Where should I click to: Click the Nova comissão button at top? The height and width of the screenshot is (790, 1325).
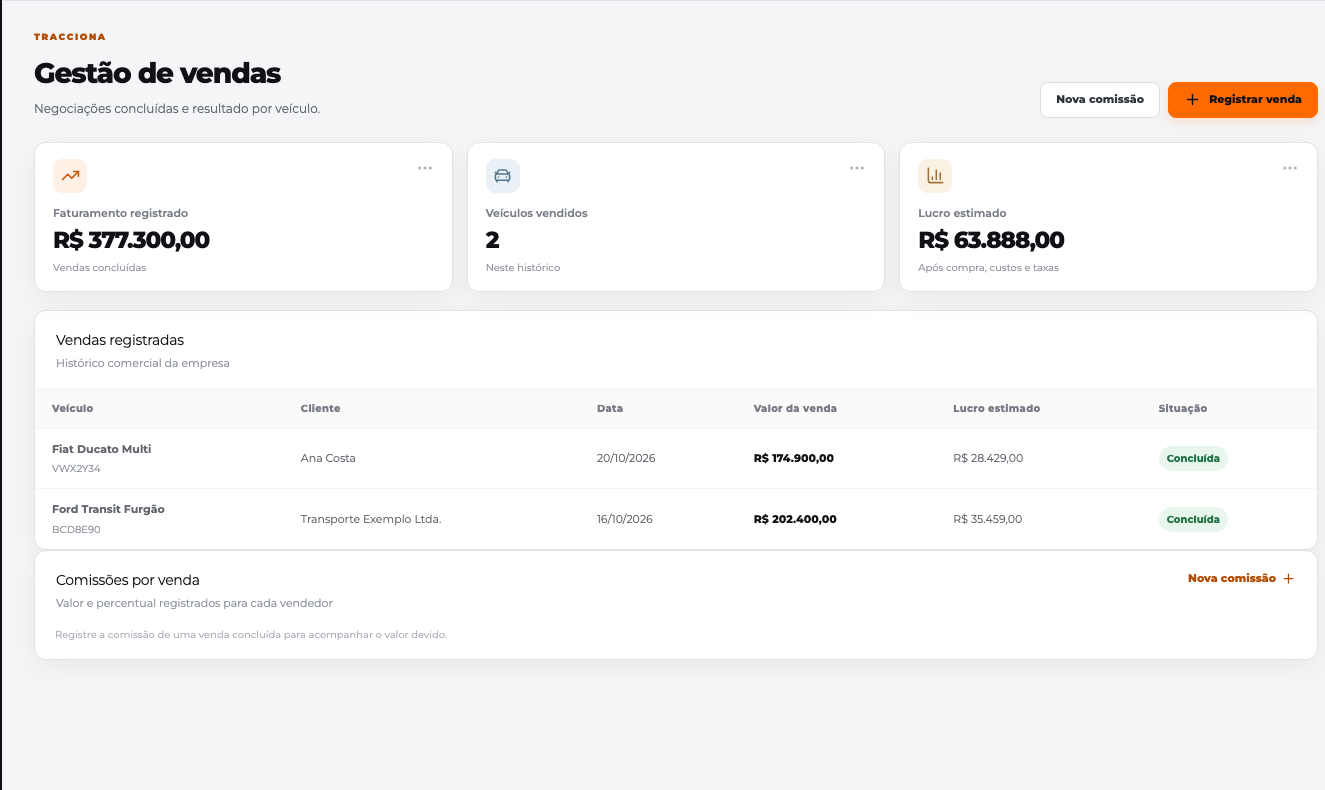(1100, 100)
